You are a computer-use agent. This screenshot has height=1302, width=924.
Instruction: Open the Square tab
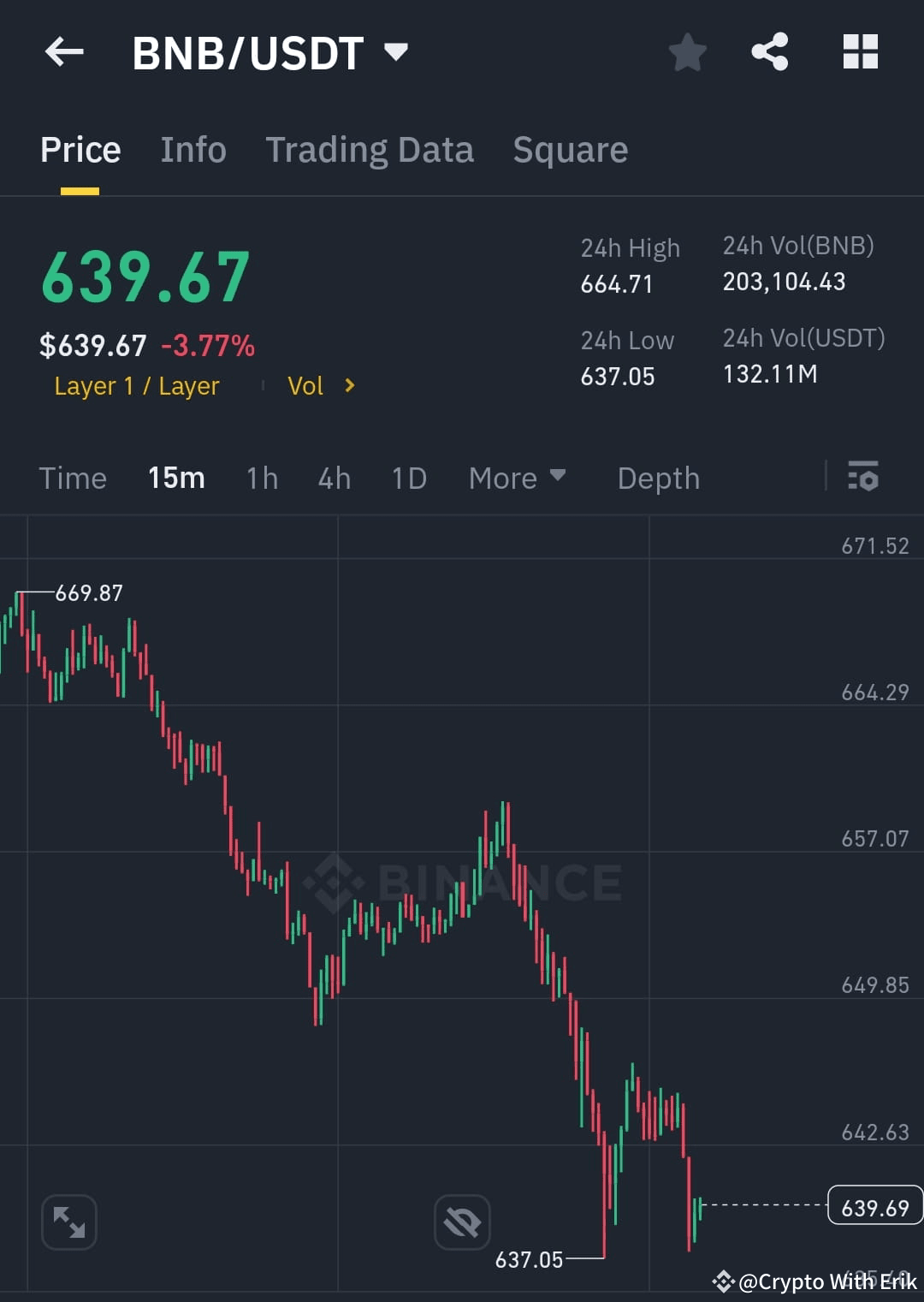[x=570, y=149]
